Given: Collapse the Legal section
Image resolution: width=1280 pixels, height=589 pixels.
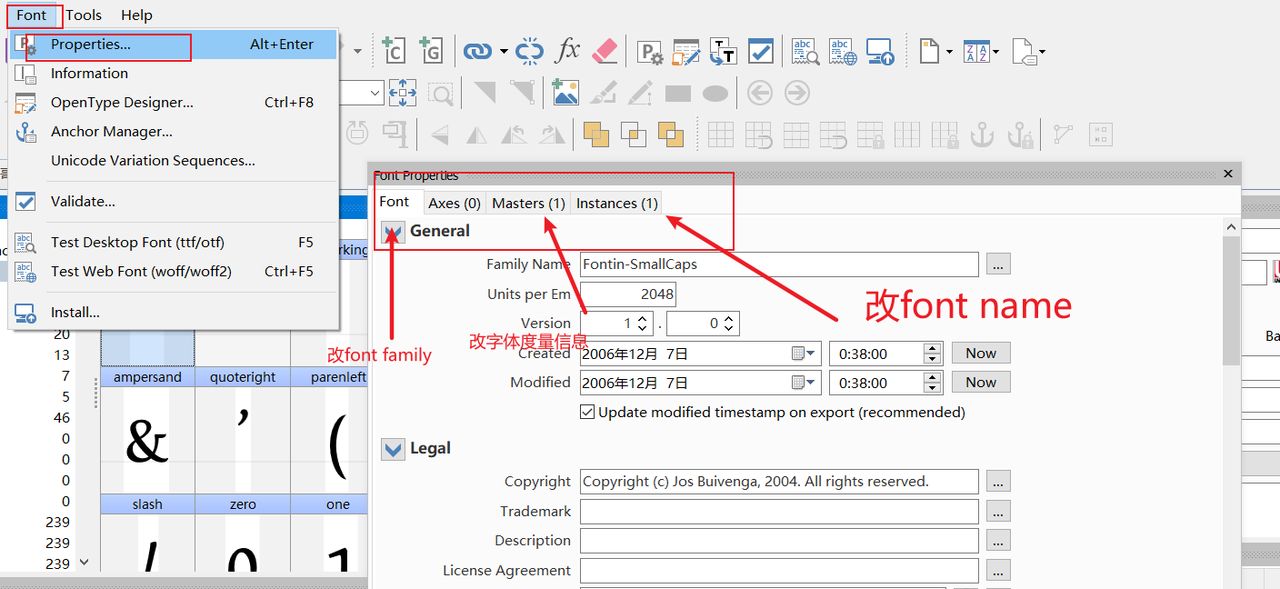Looking at the screenshot, I should tap(393, 450).
